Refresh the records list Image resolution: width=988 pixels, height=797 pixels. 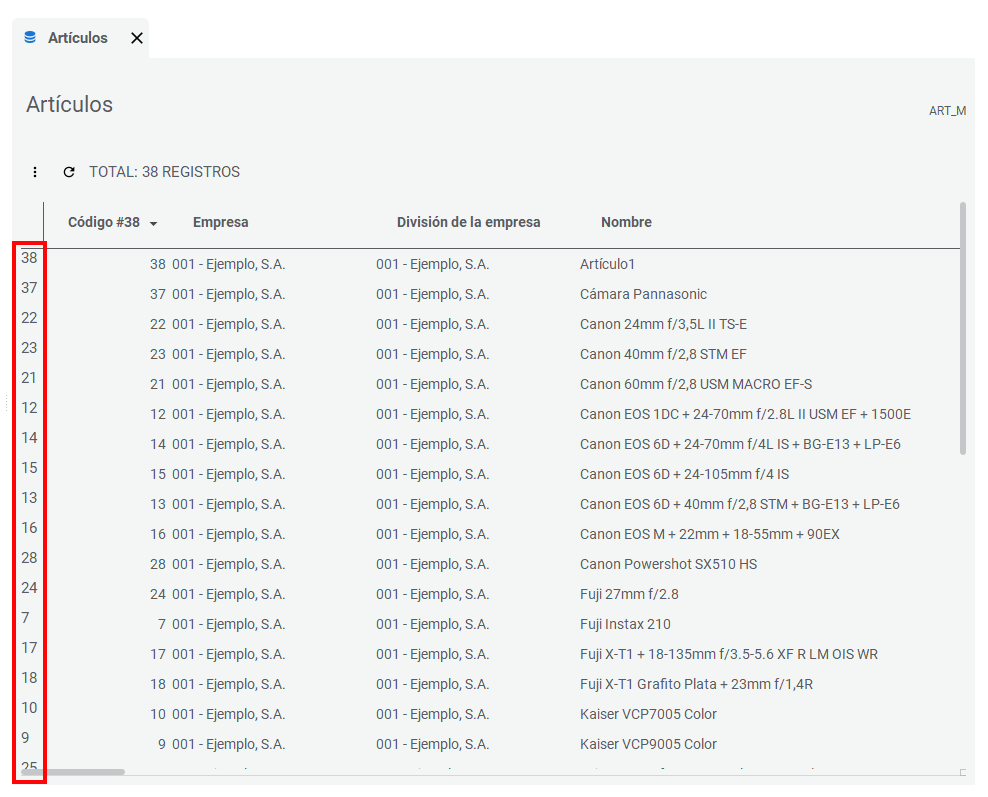[x=69, y=172]
